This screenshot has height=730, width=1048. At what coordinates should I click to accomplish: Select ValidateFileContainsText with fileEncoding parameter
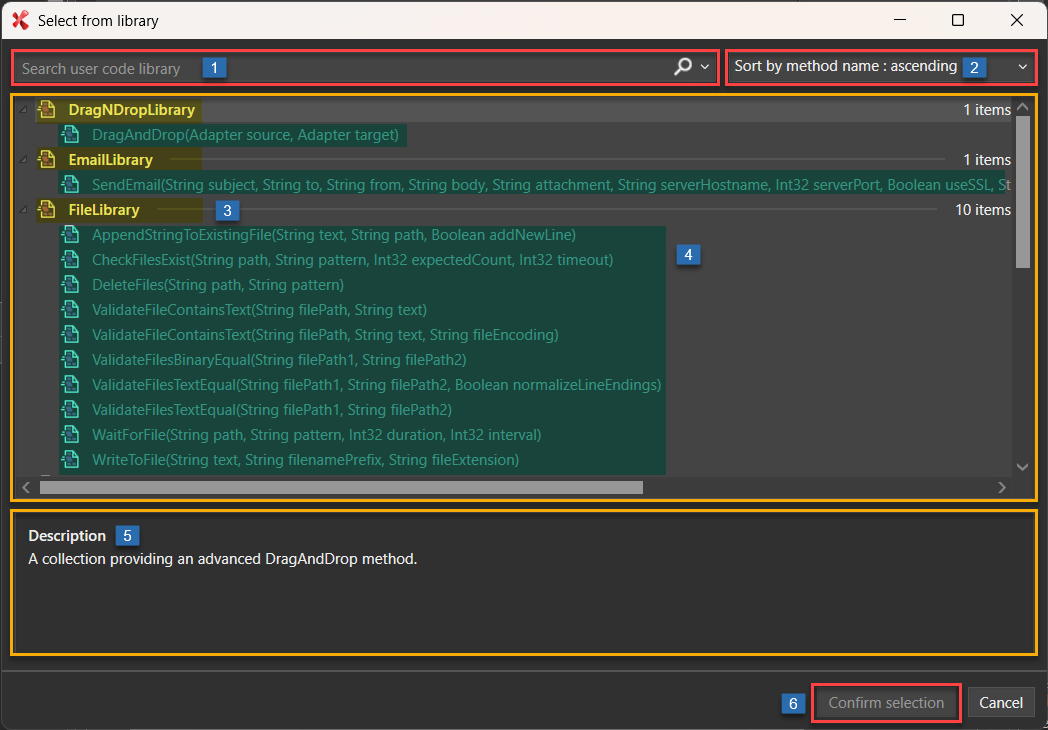325,334
